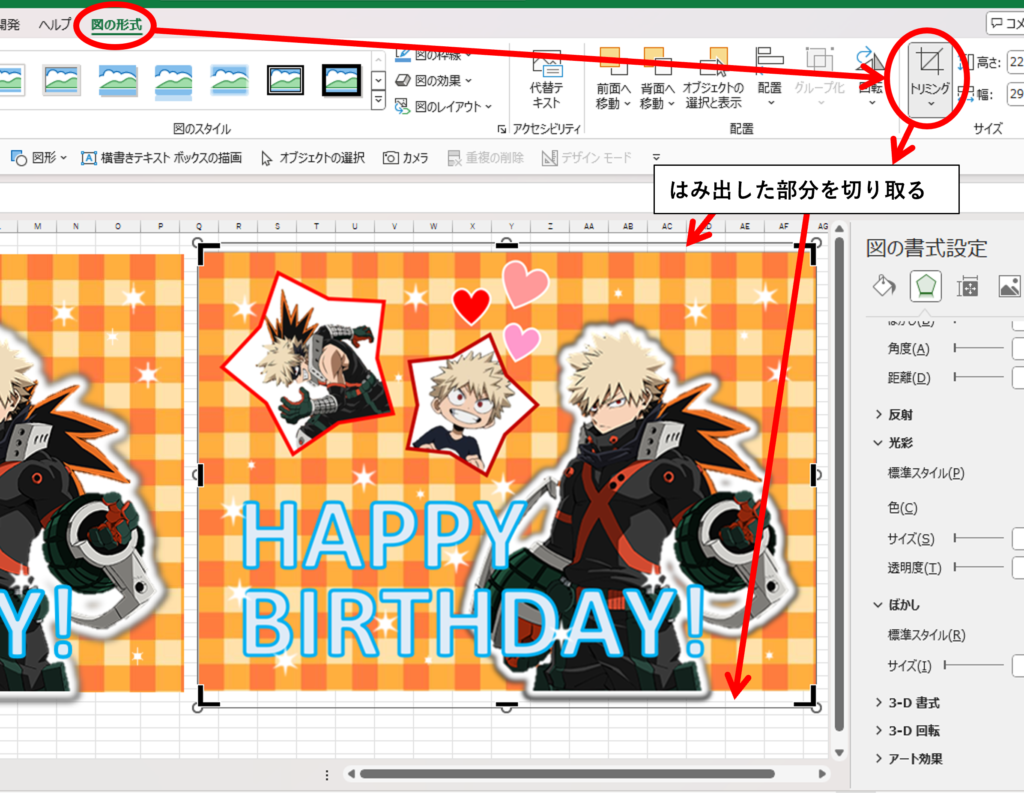This screenshot has width=1024, height=793.
Task: Click the 背面へ移動 send backward icon
Action: point(656,63)
